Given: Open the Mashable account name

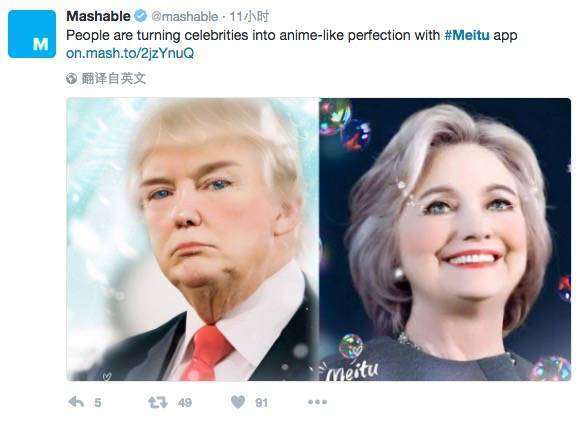Looking at the screenshot, I should coord(99,16).
